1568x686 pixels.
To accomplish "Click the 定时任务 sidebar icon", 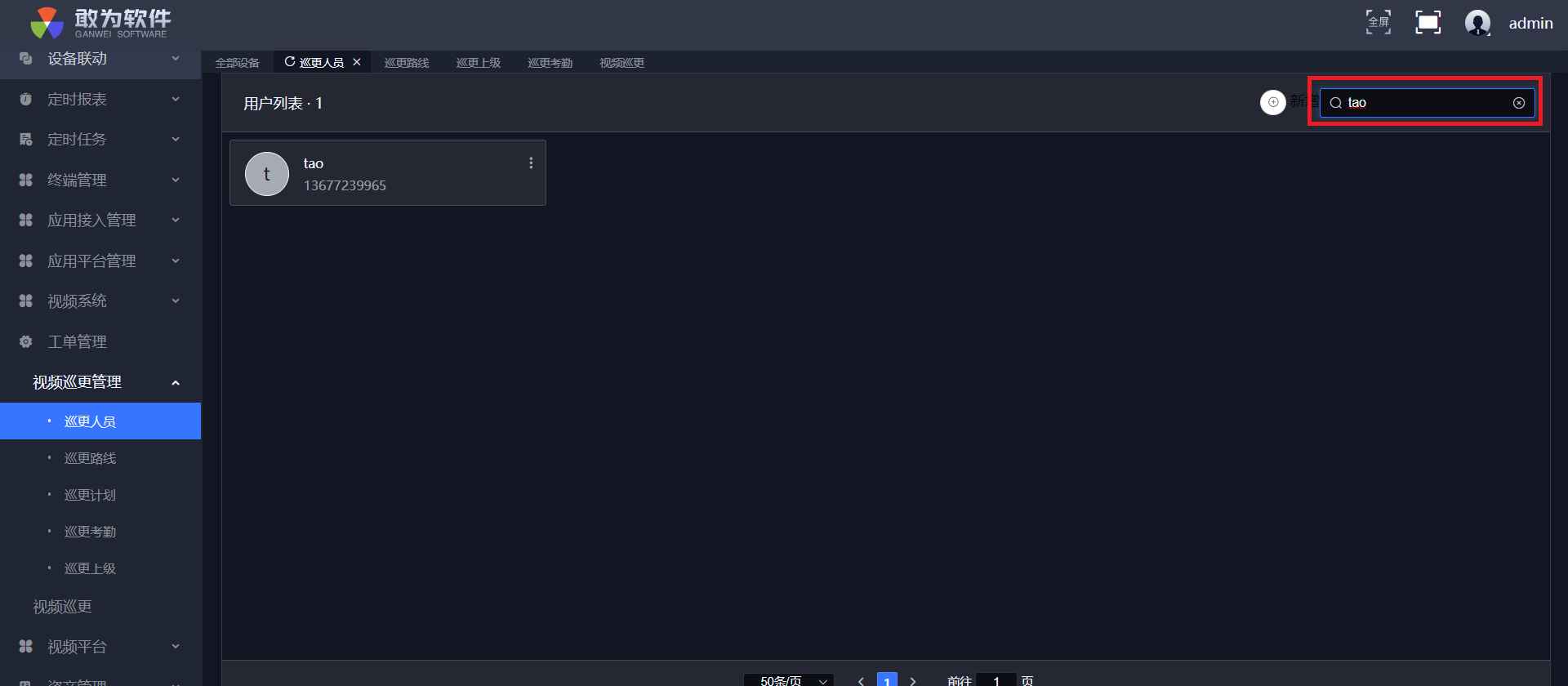I will click(26, 140).
